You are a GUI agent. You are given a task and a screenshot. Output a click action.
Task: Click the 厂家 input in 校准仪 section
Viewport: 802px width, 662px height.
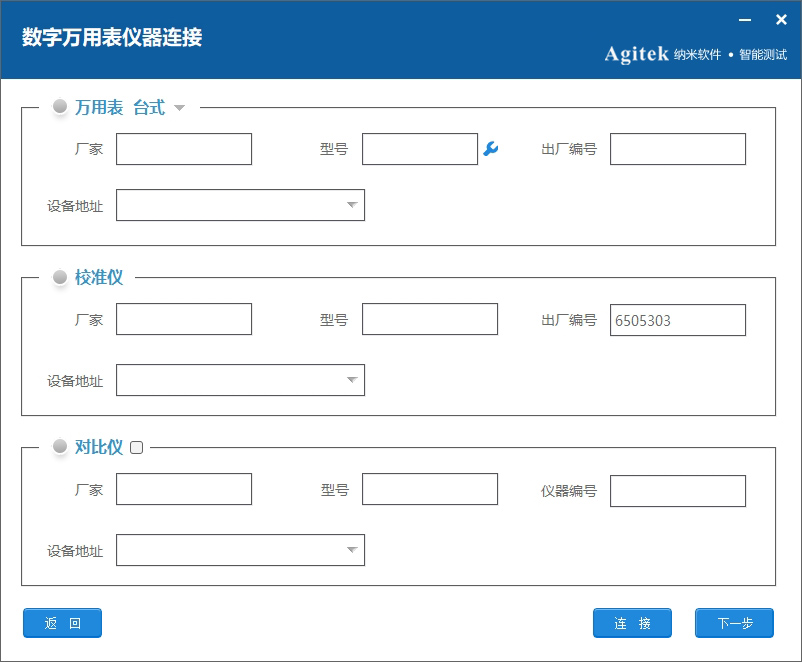pyautogui.click(x=183, y=318)
